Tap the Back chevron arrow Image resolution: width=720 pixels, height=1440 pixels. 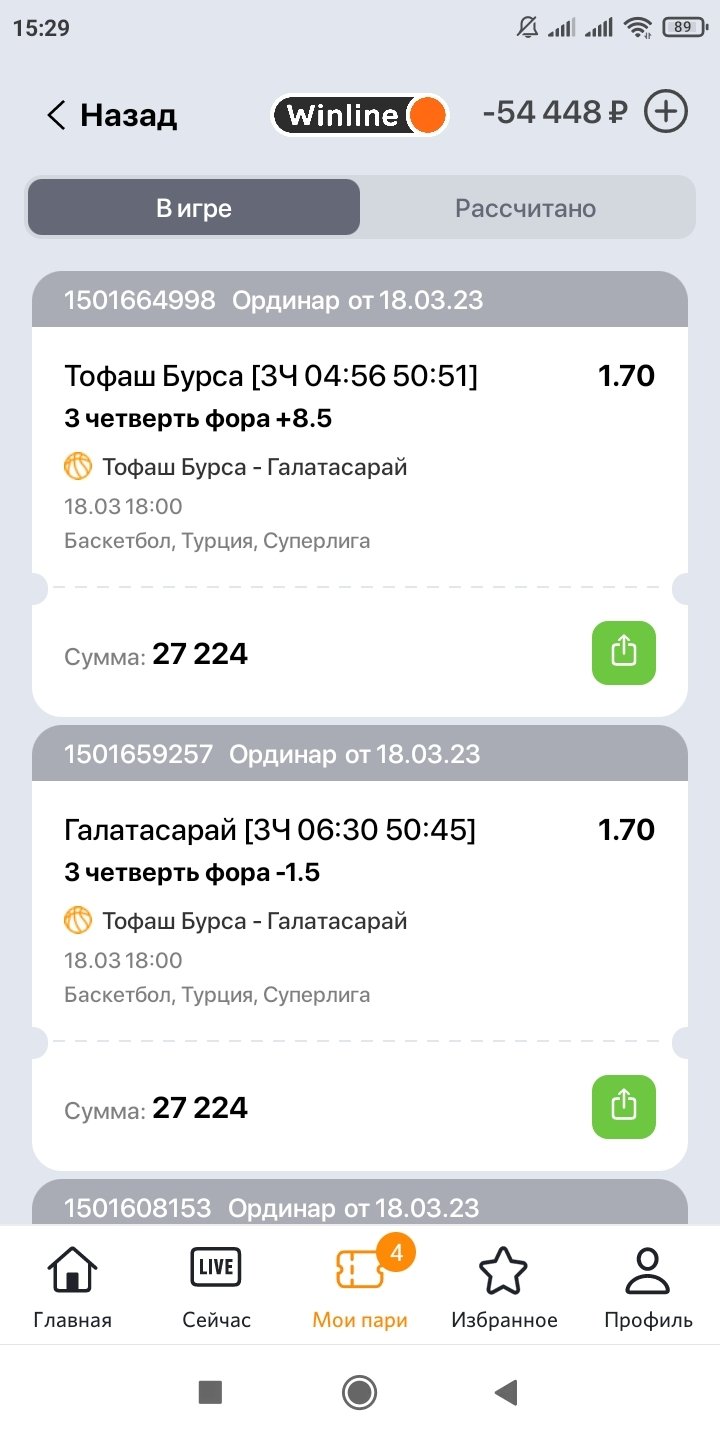(56, 116)
